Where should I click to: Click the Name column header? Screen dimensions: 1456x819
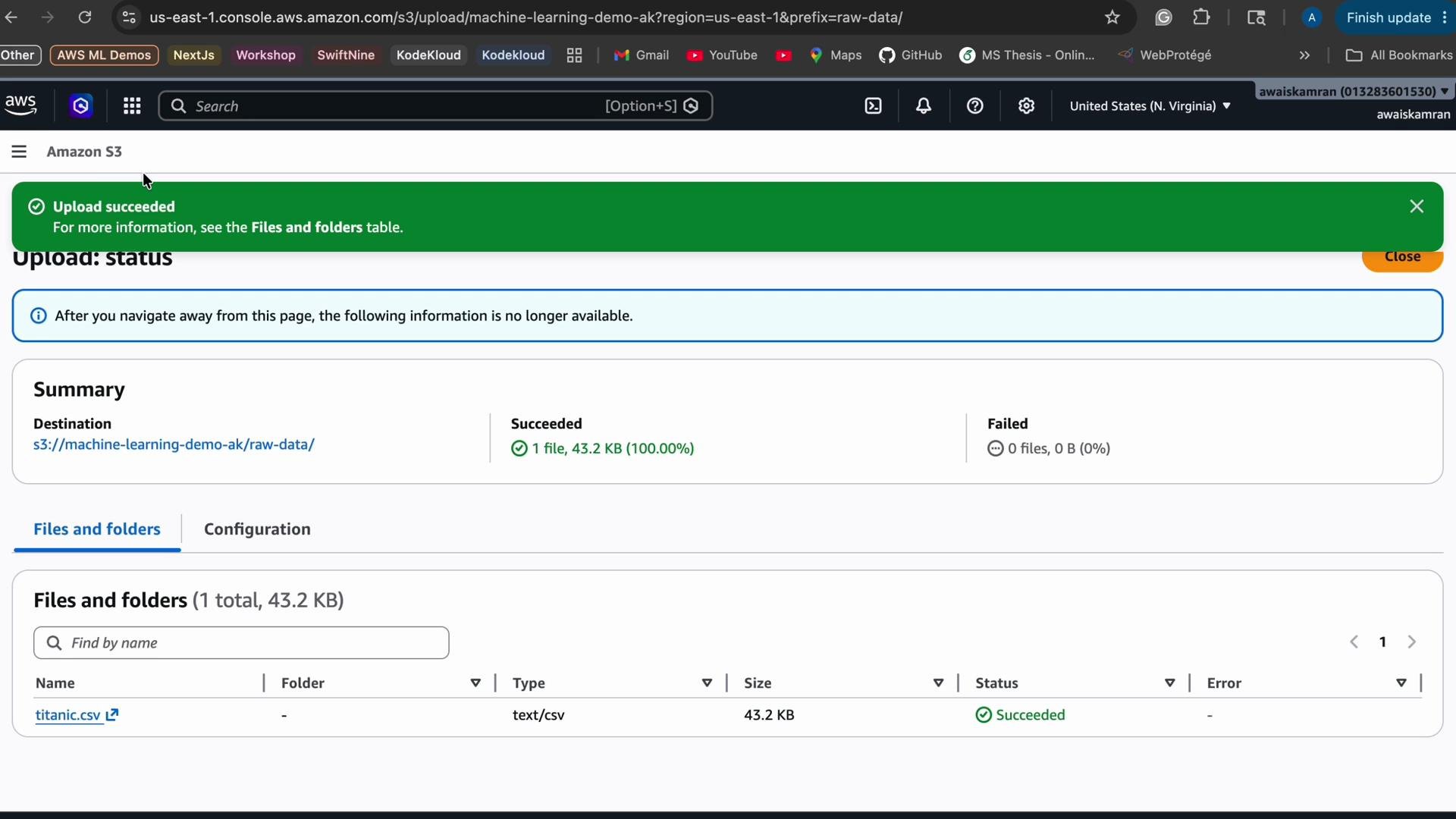[55, 683]
